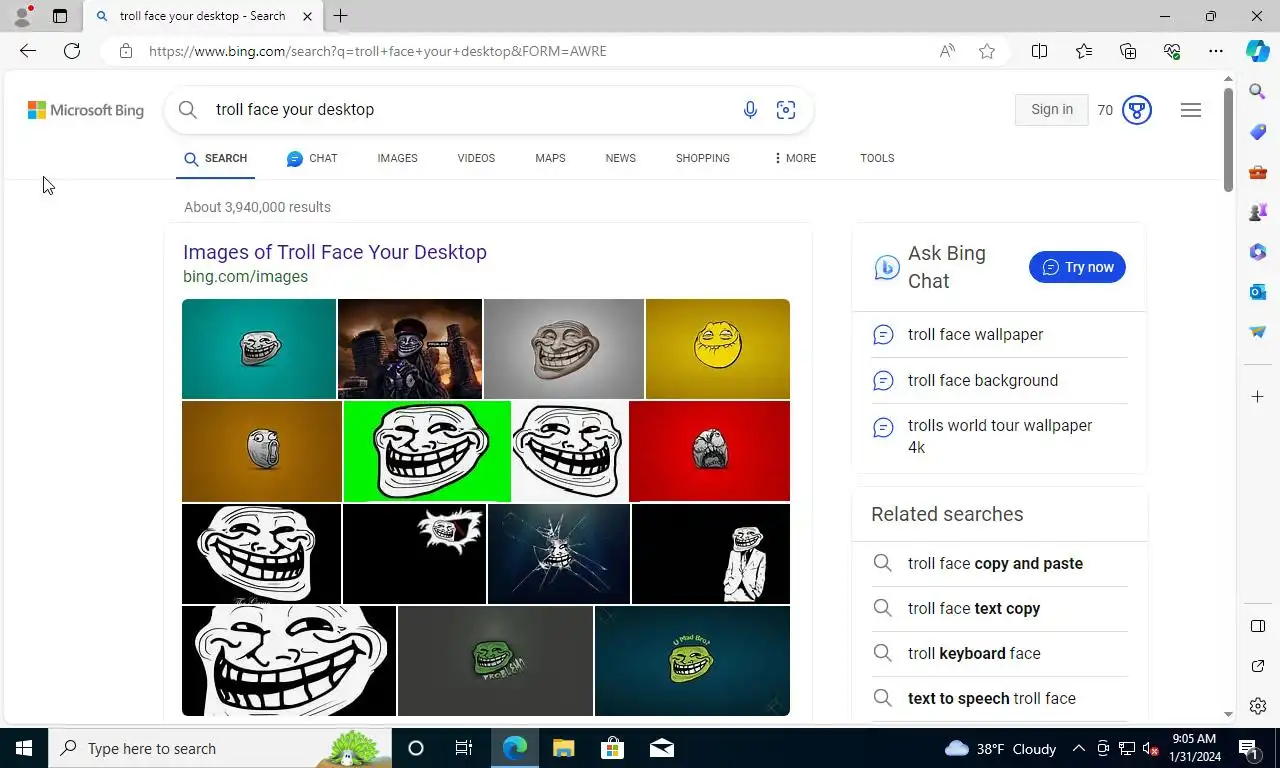1280x768 pixels.
Task: Open sidebar search icon
Action: point(1258,92)
